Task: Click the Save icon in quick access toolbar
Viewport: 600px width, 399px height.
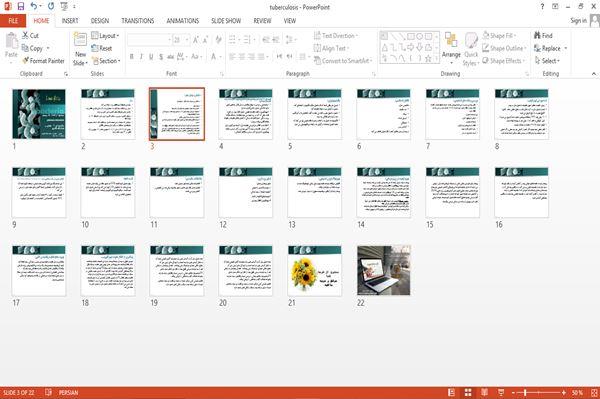Action: (21, 7)
